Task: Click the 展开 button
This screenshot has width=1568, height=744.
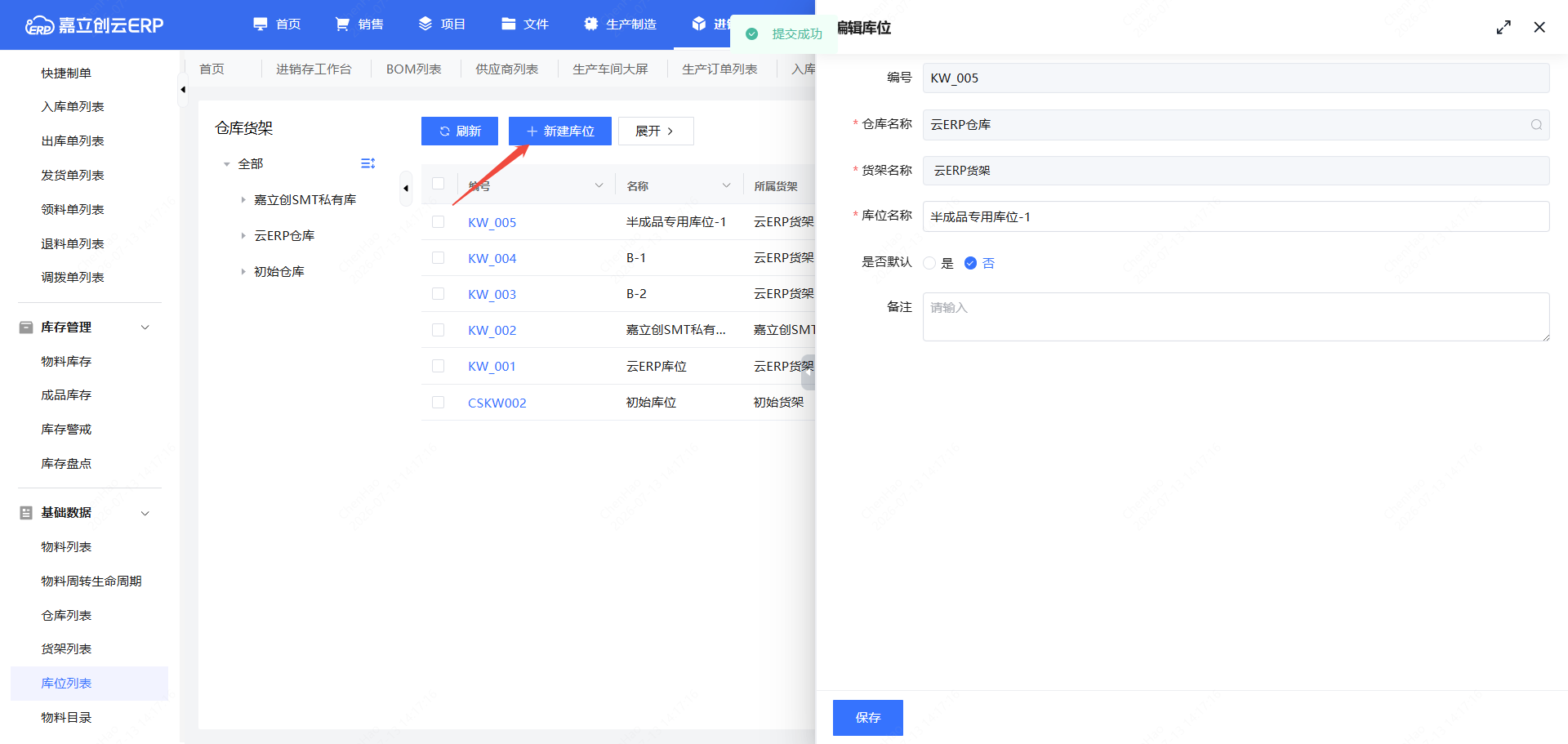Action: [656, 131]
